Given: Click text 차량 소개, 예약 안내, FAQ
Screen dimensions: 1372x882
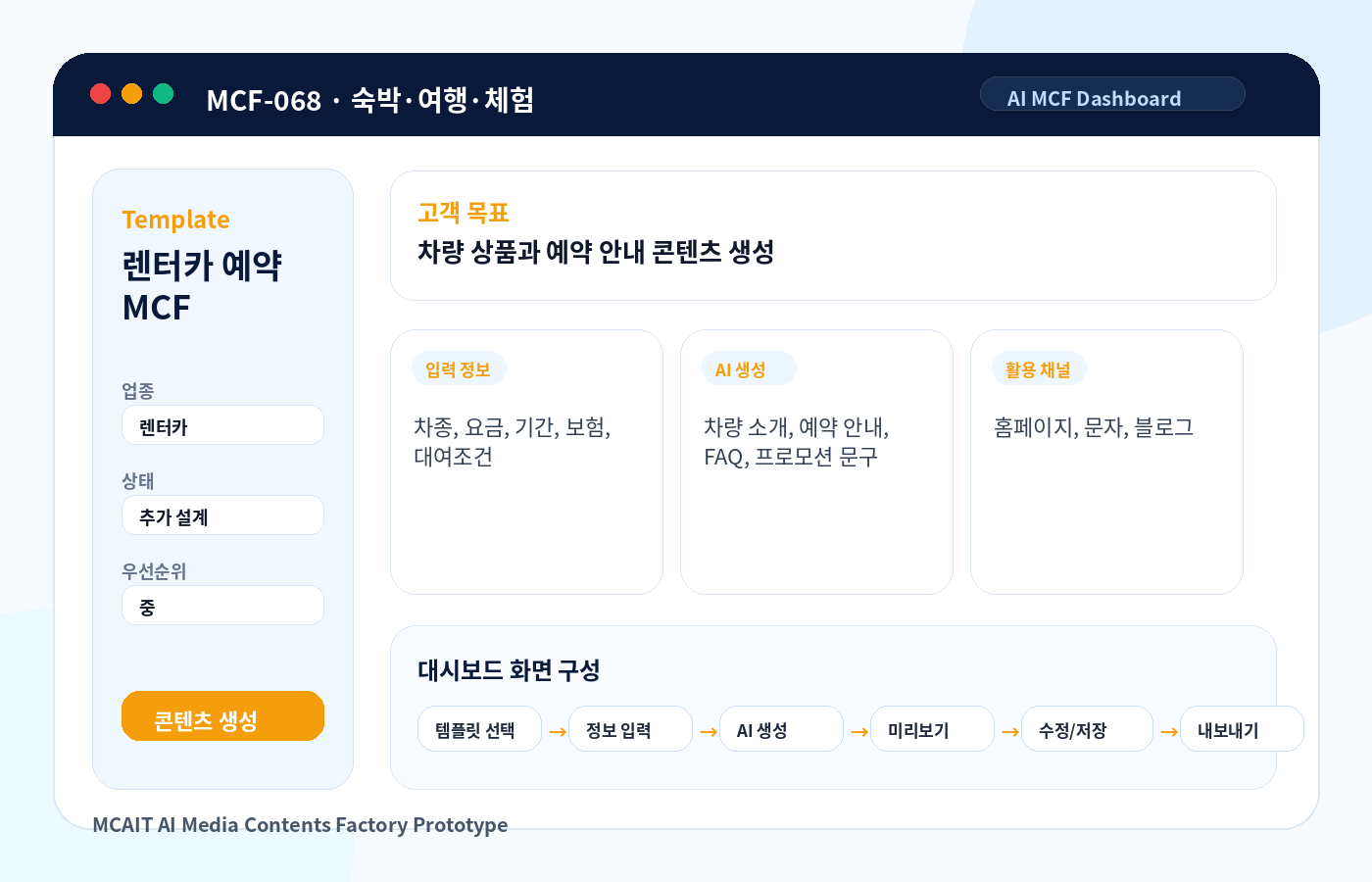Looking at the screenshot, I should (797, 441).
